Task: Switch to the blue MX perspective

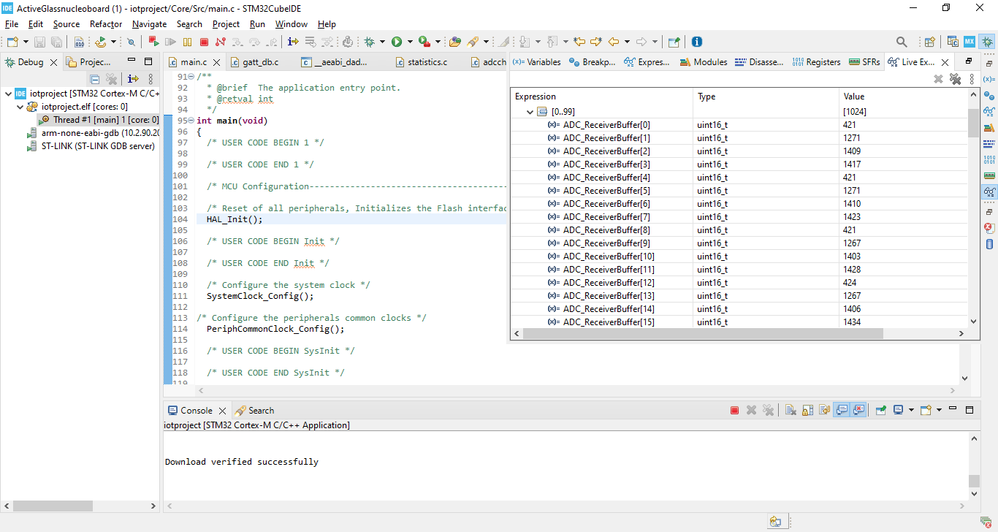Action: point(969,42)
